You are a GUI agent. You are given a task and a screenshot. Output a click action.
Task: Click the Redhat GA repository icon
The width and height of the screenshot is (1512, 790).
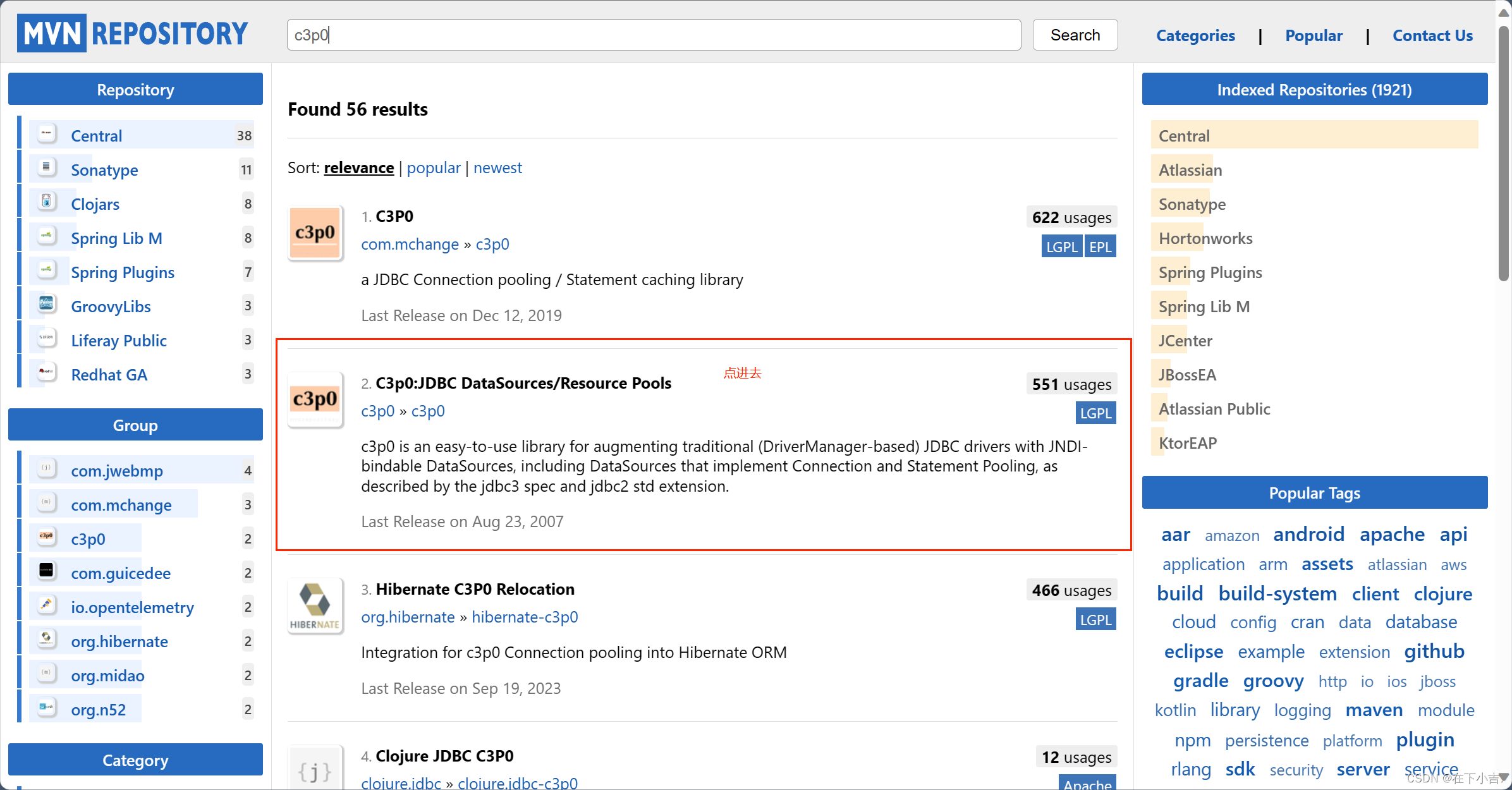click(x=47, y=374)
